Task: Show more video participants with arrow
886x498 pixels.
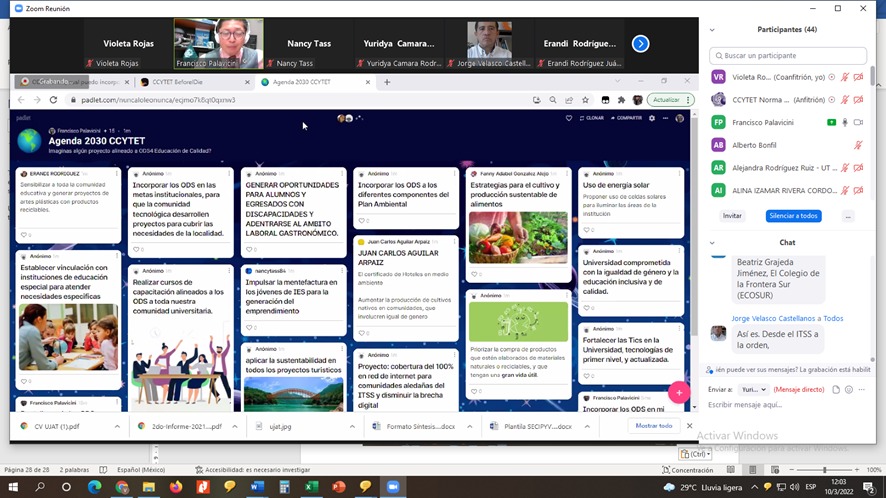Action: point(640,44)
